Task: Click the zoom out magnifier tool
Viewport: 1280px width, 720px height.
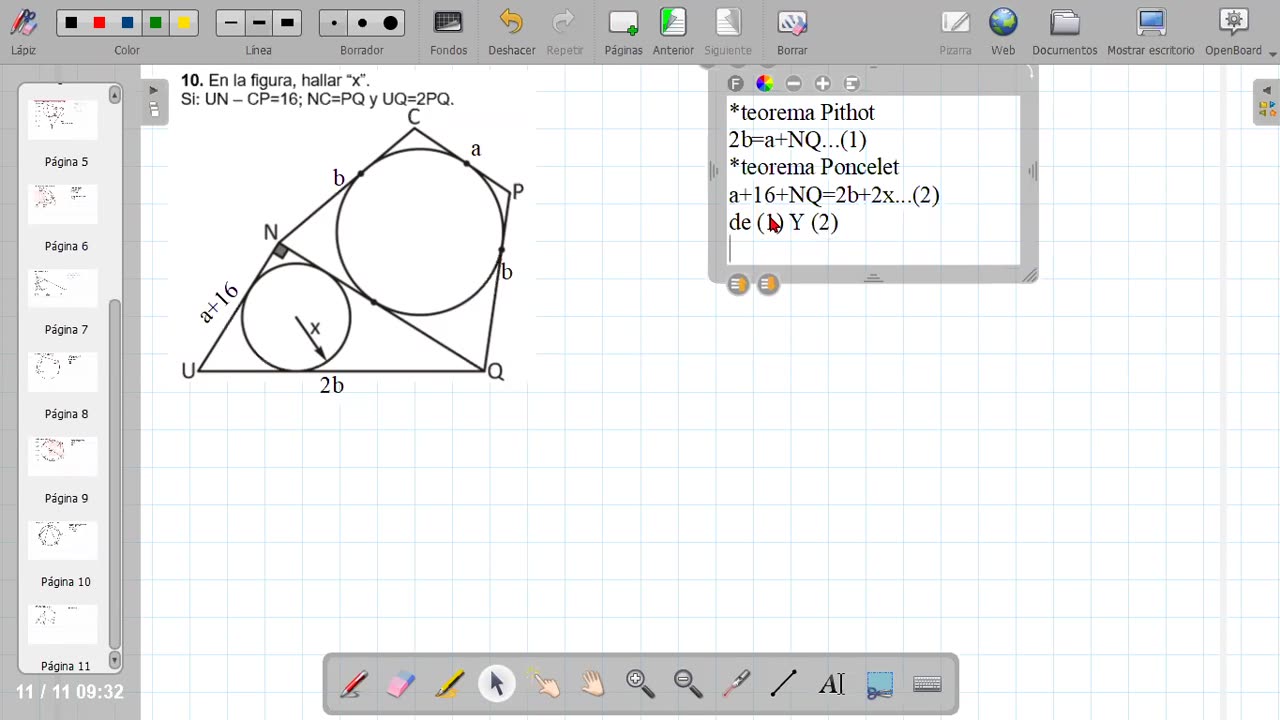Action: (x=688, y=684)
